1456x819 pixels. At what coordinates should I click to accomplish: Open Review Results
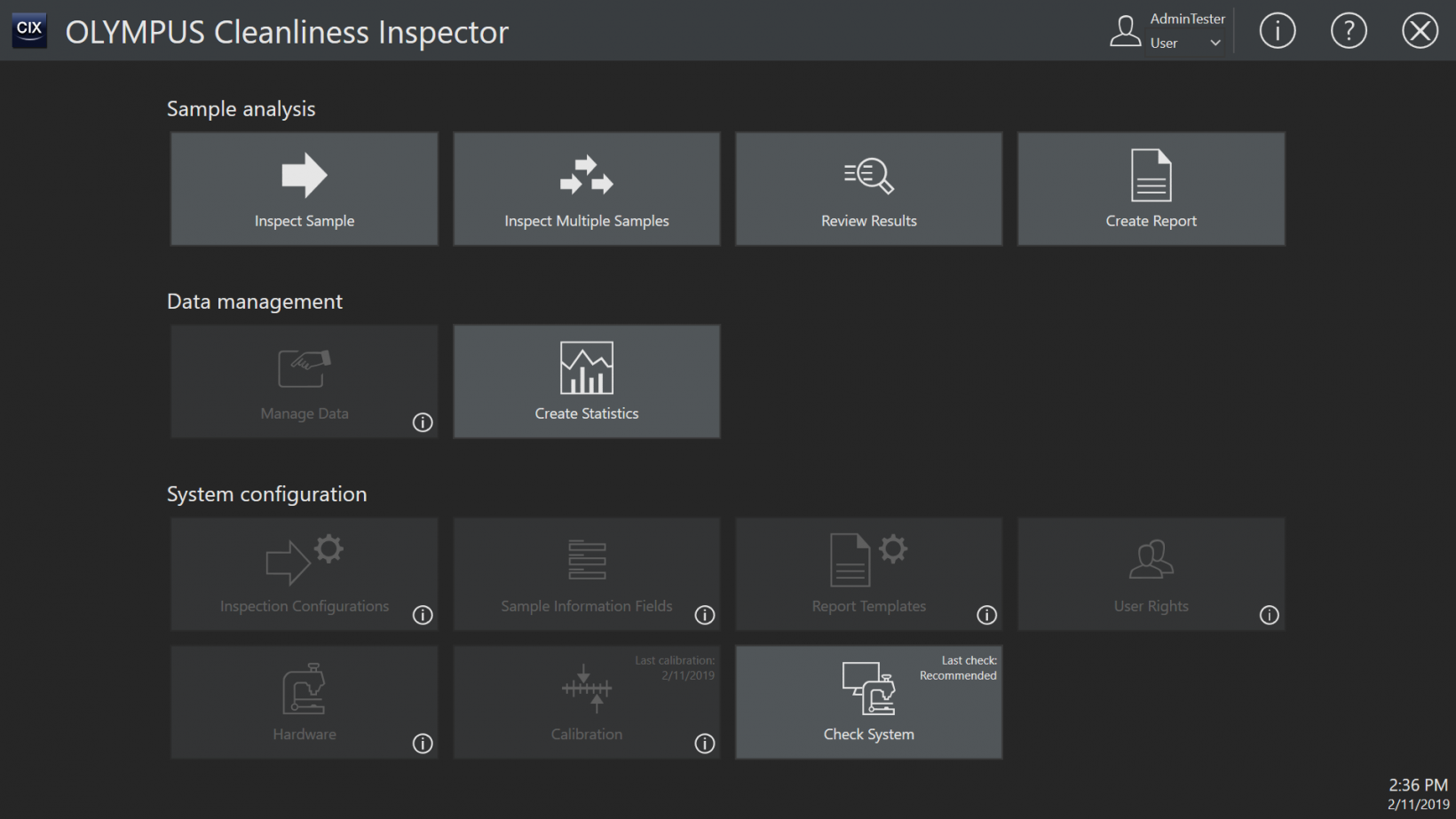[868, 189]
